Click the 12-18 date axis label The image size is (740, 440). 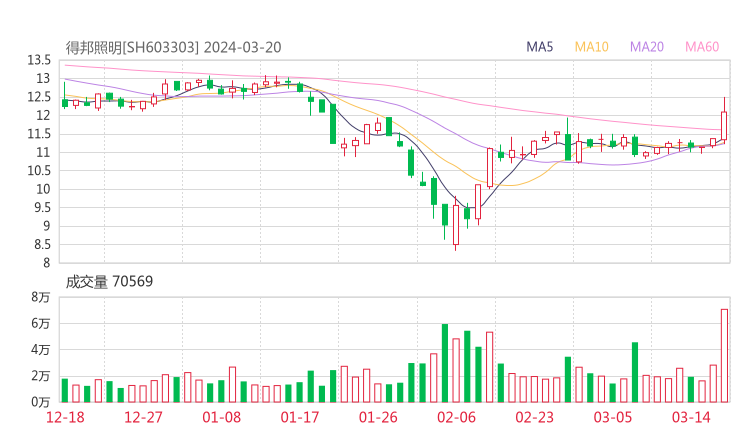click(65, 417)
